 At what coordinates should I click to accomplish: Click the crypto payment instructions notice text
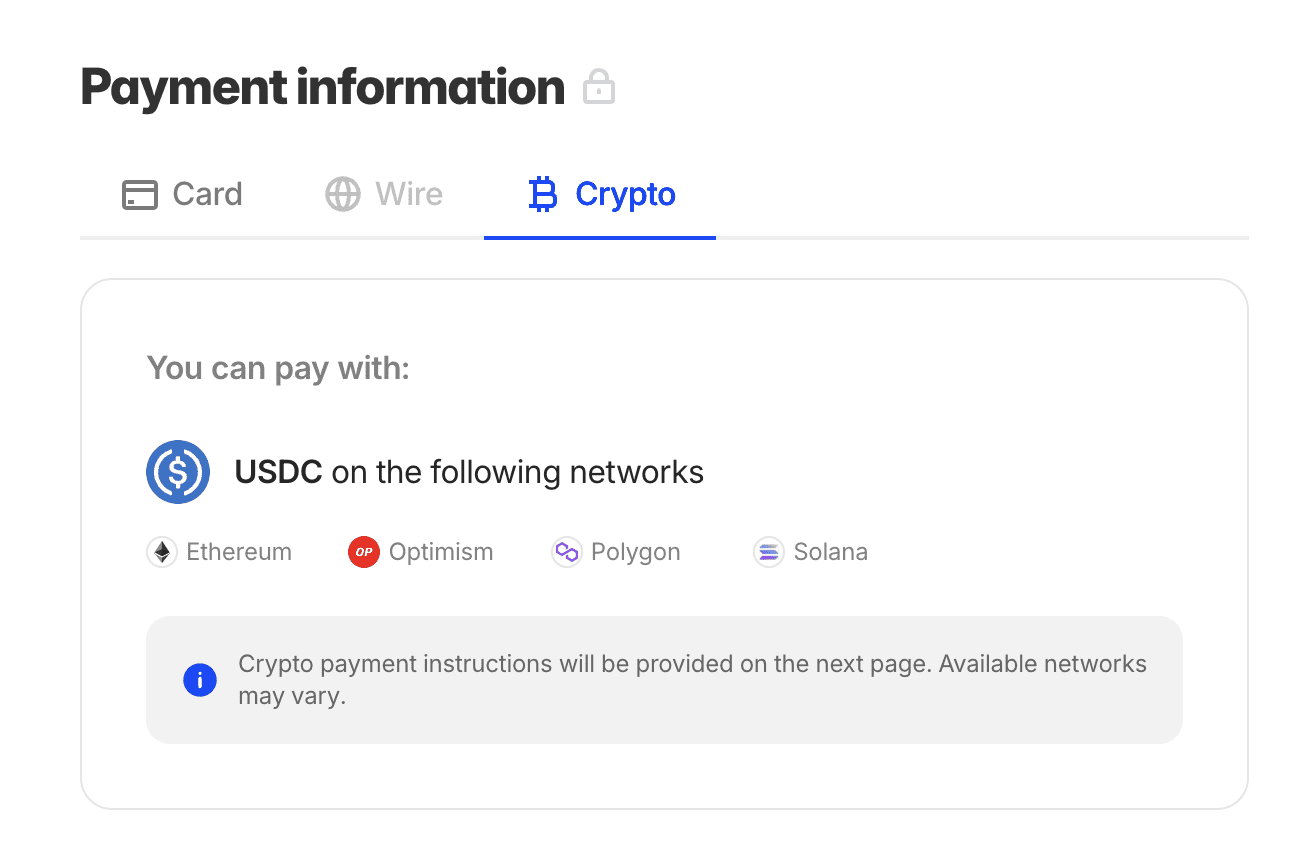pyautogui.click(x=692, y=680)
